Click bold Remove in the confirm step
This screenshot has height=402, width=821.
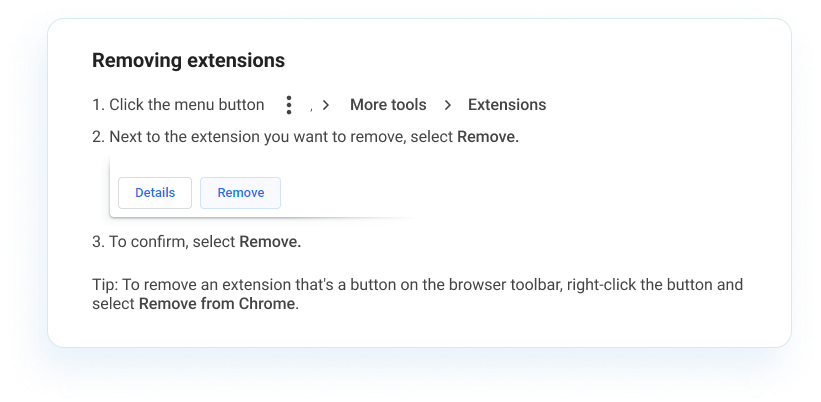tap(270, 241)
